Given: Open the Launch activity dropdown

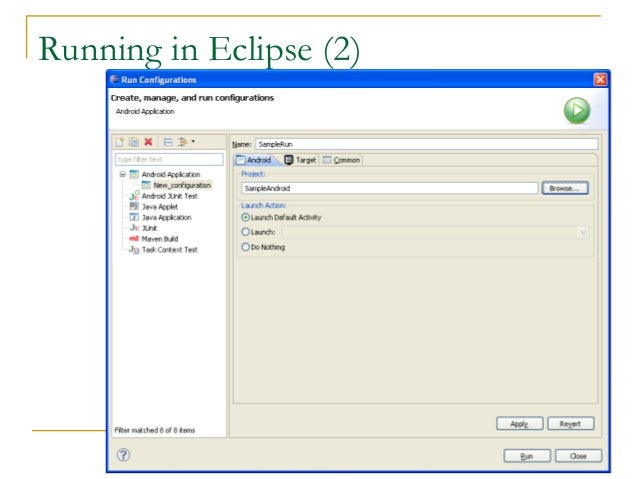Looking at the screenshot, I should click(x=583, y=232).
